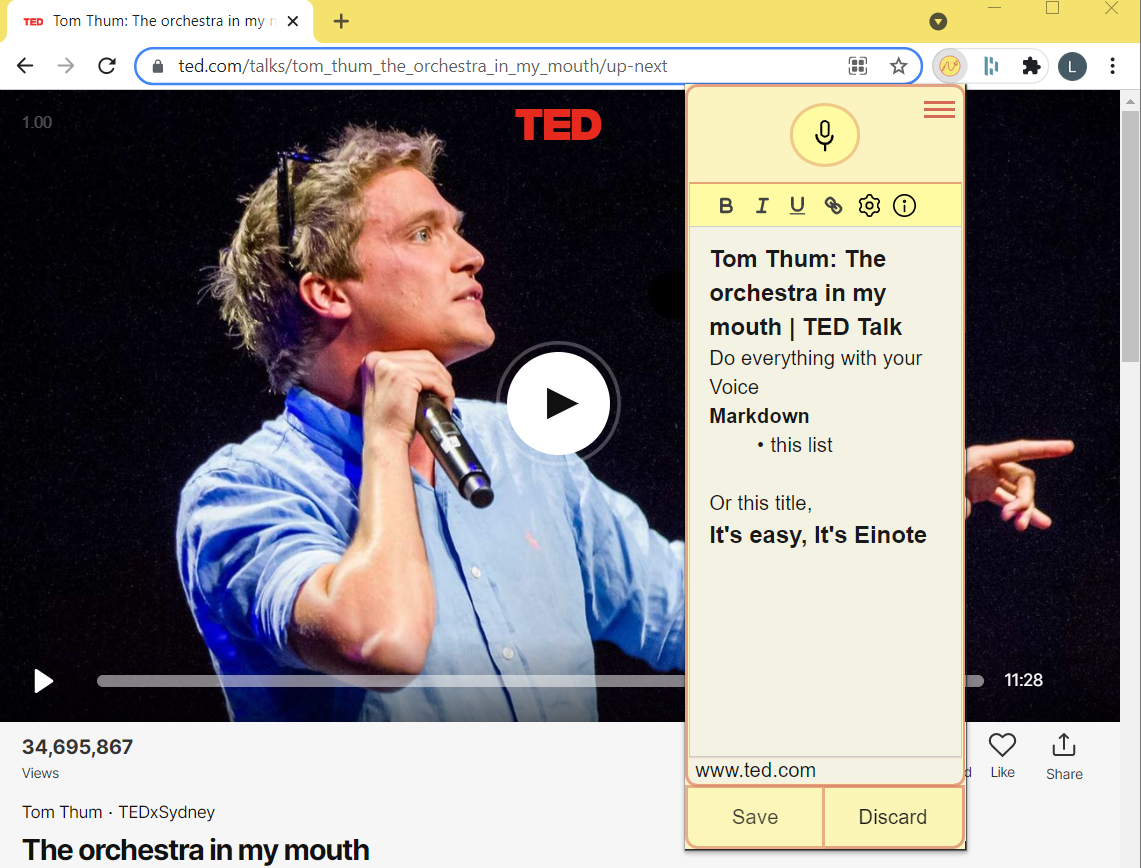Screen dimensions: 1141x868
Task: Click the note title Tom Thum: The orchestra
Action: [x=806, y=293]
